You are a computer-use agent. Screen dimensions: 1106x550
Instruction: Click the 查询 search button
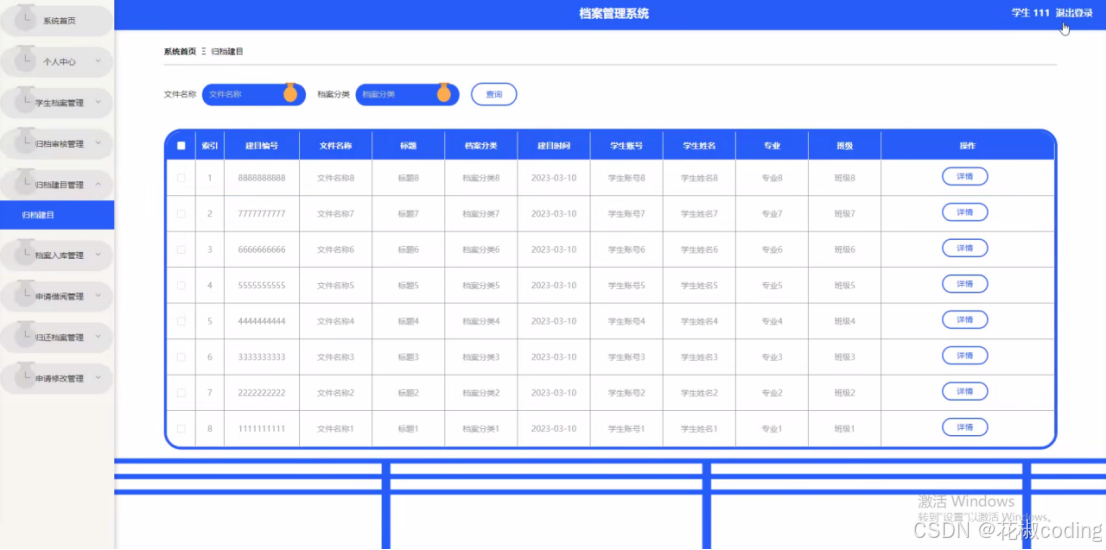494,94
